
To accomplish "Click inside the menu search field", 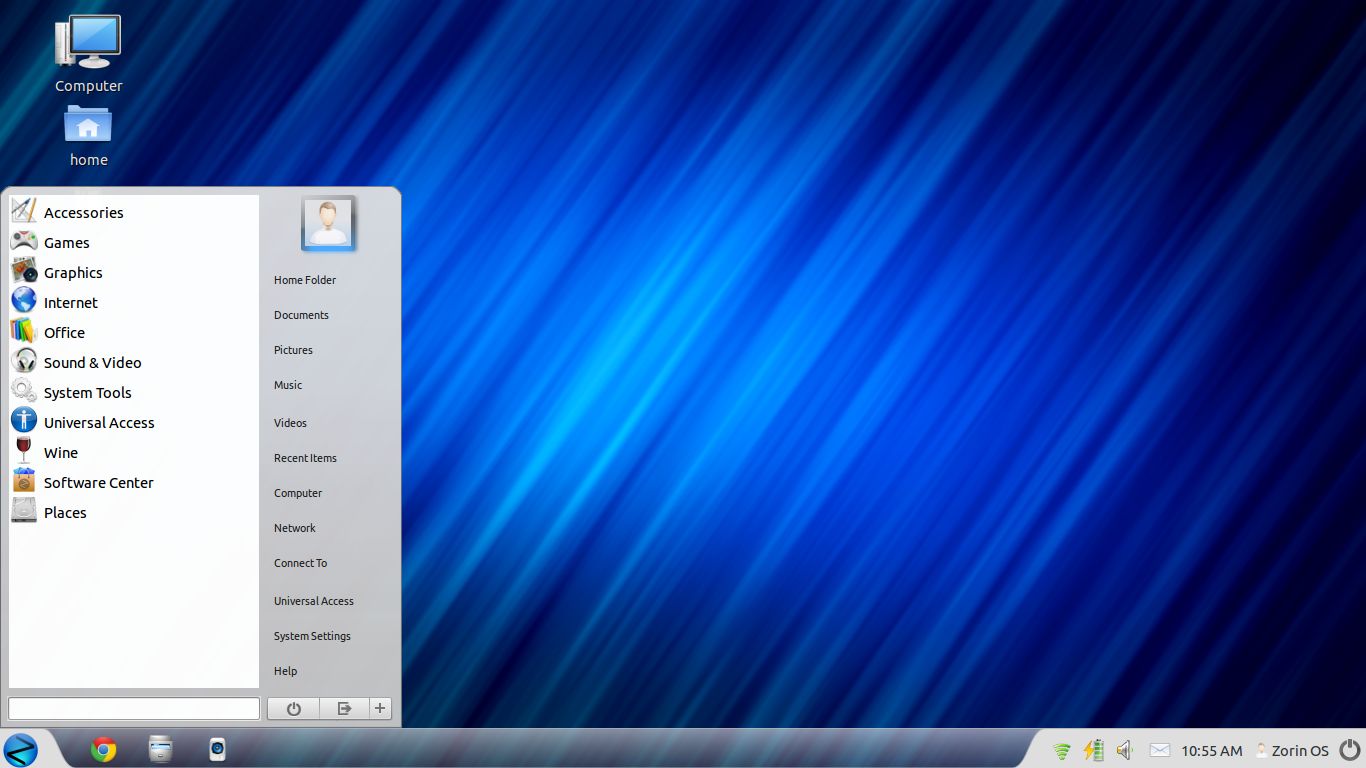I will (x=133, y=708).
